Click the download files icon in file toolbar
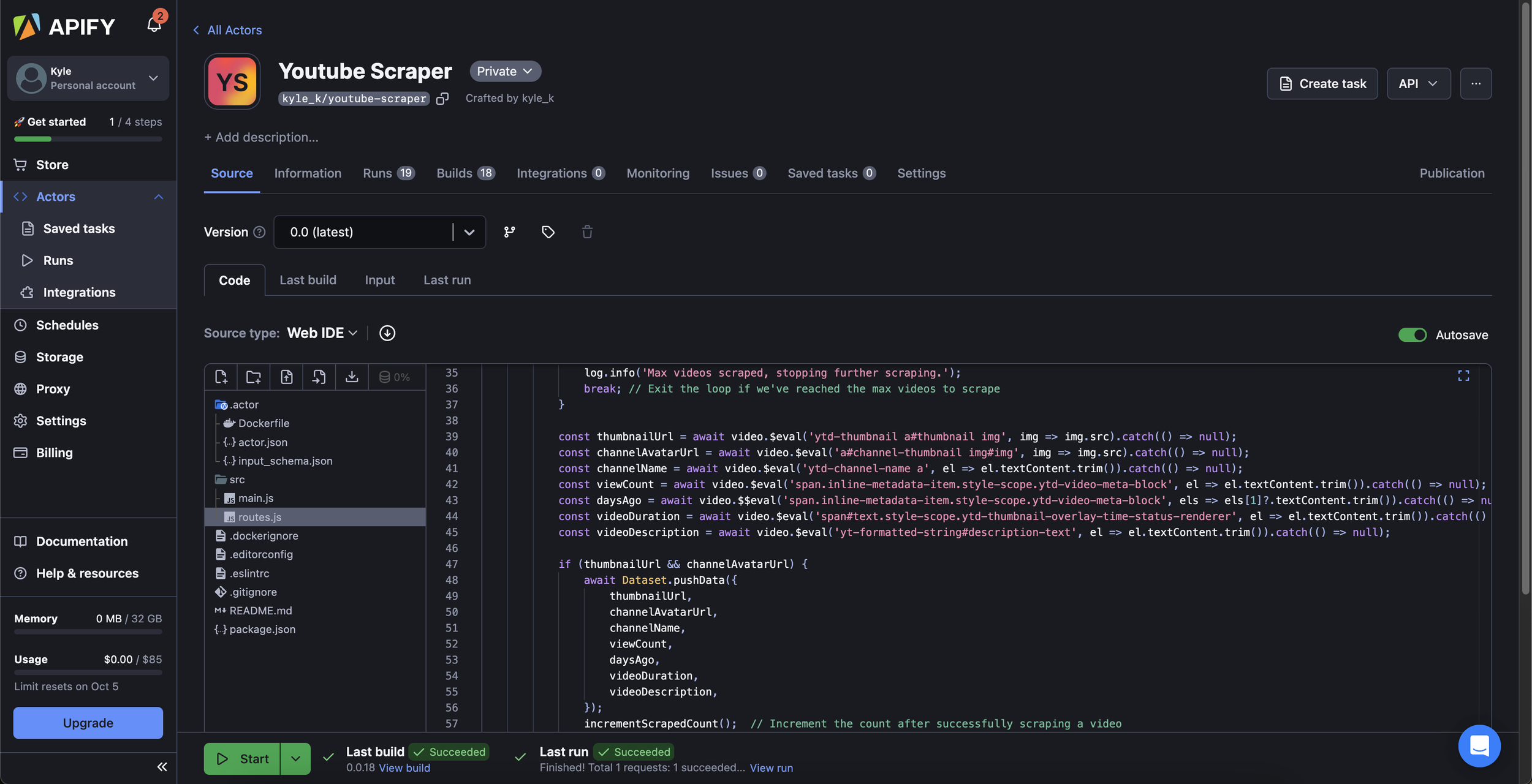 click(352, 377)
